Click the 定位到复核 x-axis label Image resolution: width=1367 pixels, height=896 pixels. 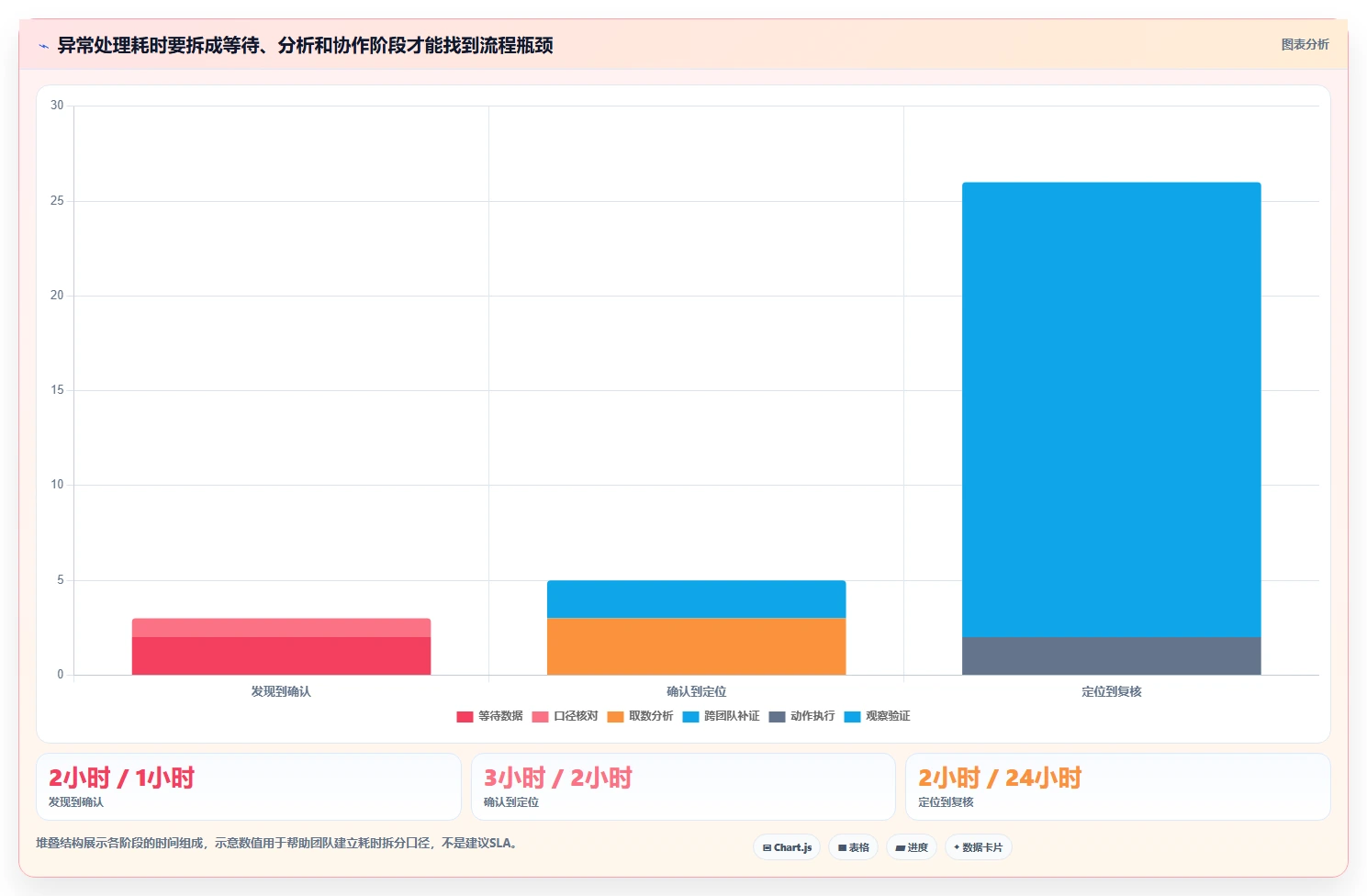coord(1111,691)
